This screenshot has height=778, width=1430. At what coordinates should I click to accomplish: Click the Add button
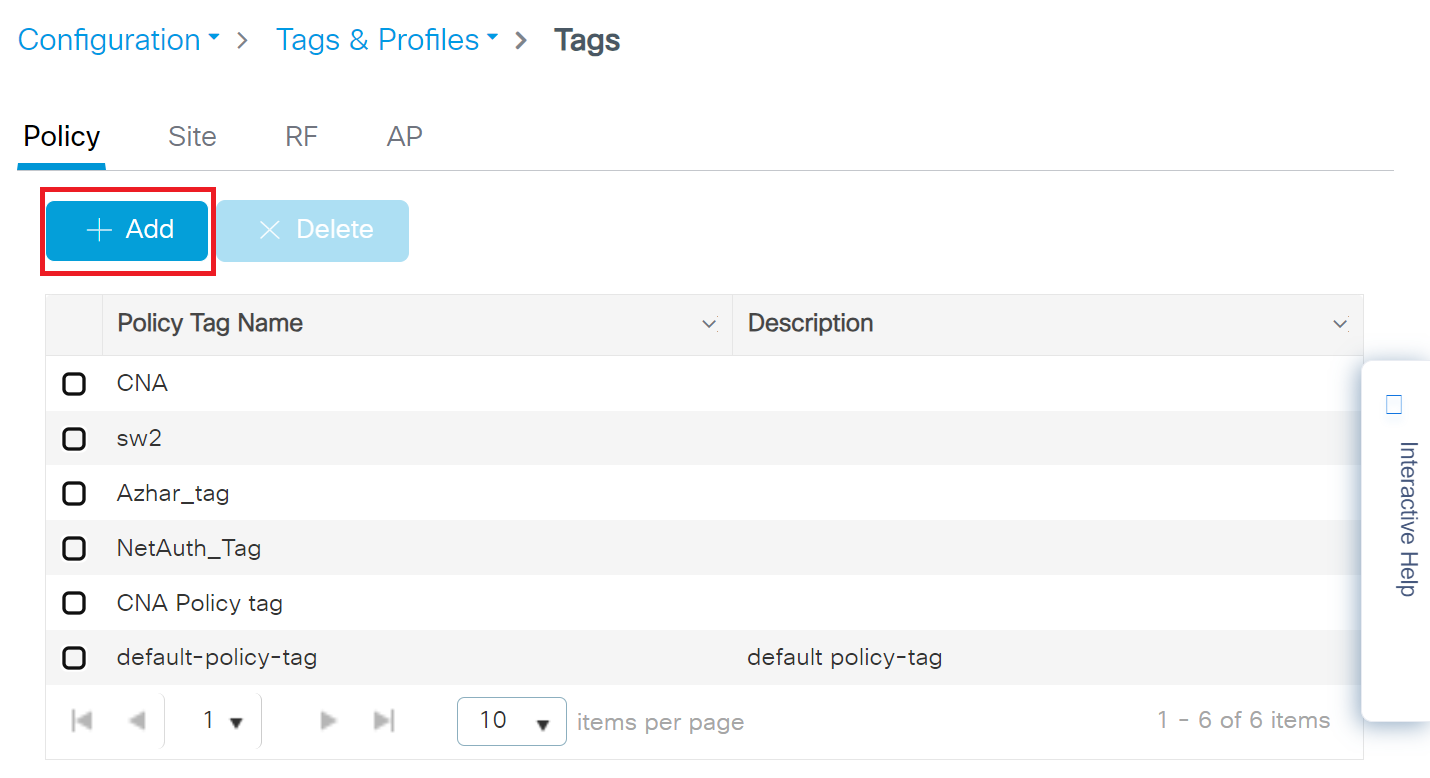coord(127,230)
